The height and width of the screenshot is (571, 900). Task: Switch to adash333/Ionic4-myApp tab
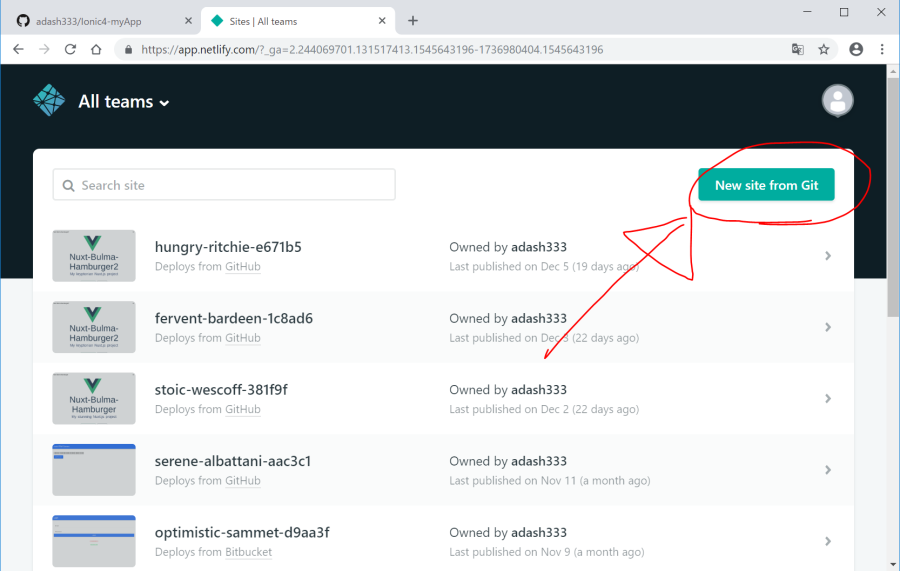(x=98, y=20)
